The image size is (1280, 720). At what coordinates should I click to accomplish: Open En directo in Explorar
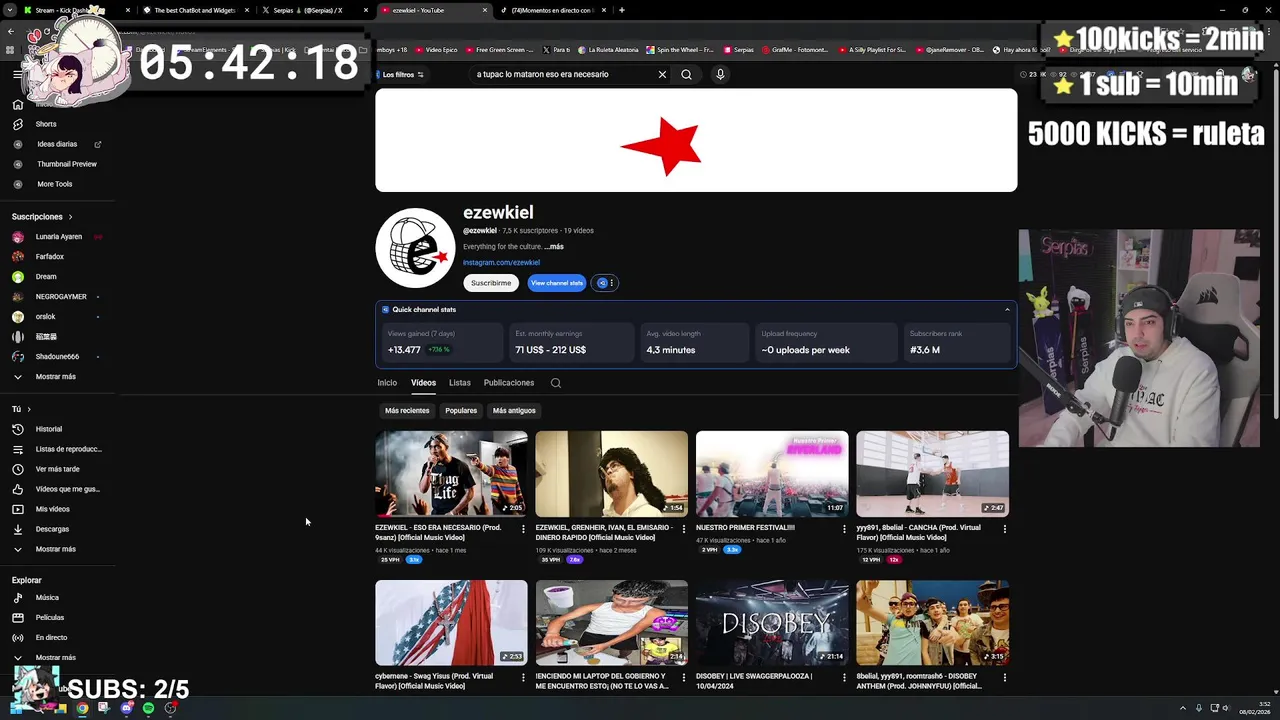[51, 638]
